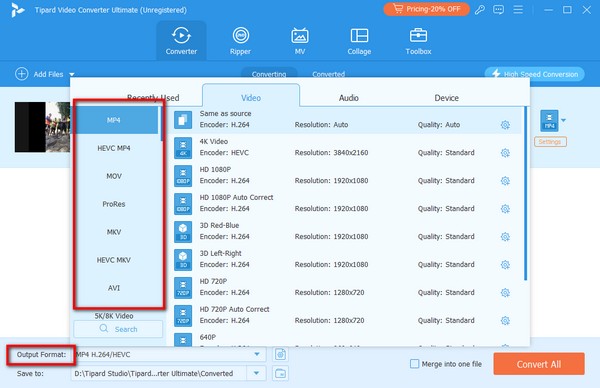600x388 pixels.
Task: Click the snapshot folder icon beside Output Format
Action: [x=280, y=354]
